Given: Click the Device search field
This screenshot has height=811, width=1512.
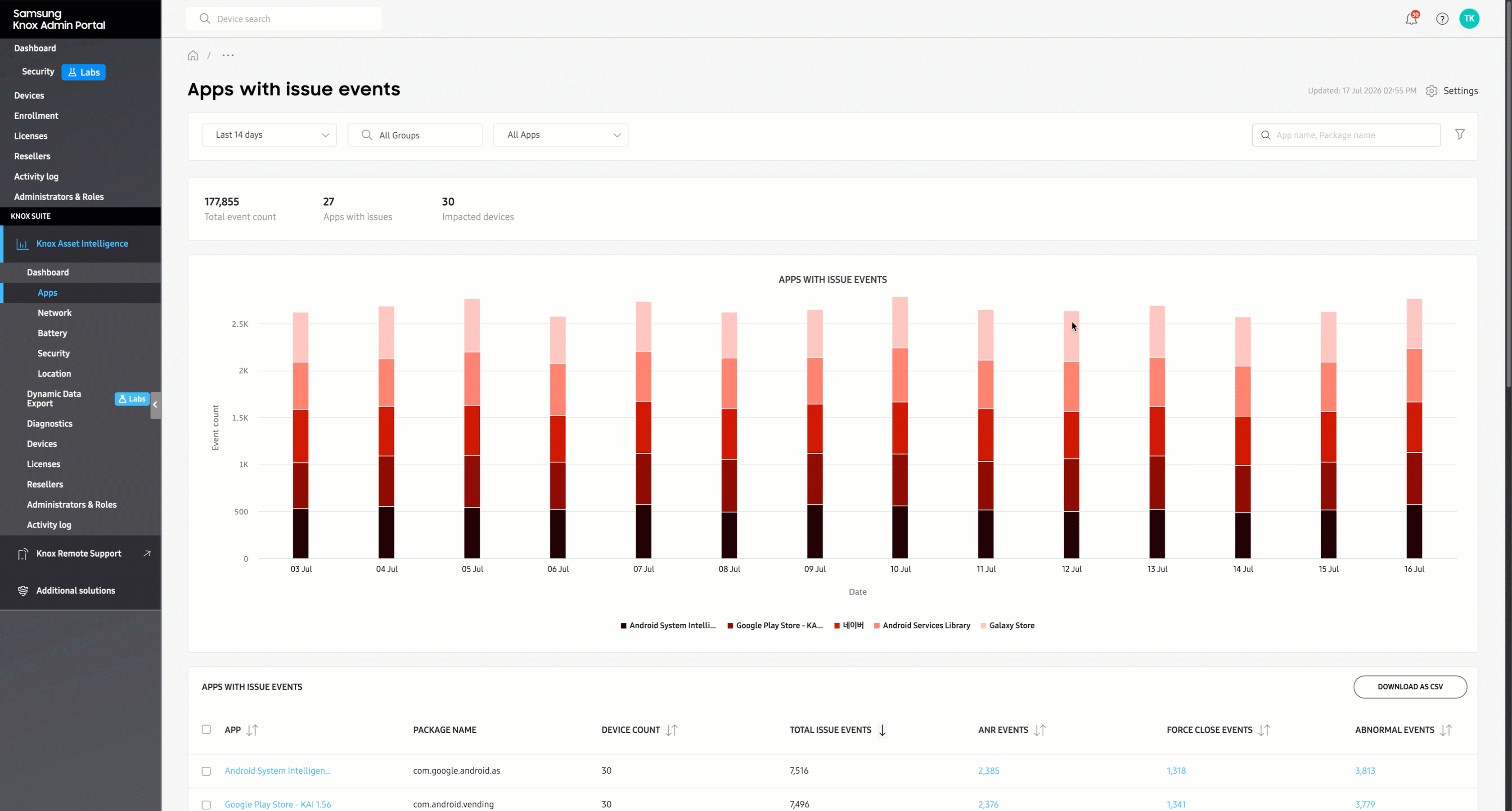Looking at the screenshot, I should tap(284, 19).
